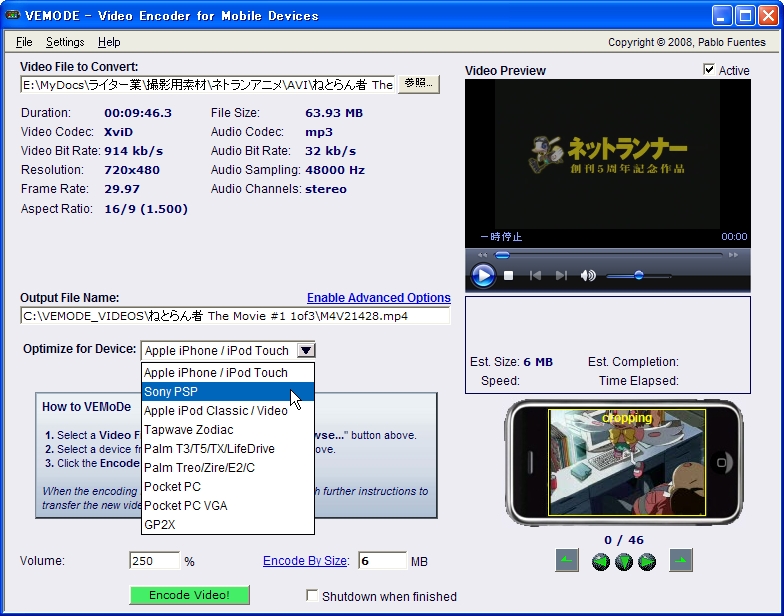The image size is (784, 616).
Task: Maximize the VEMODE window
Action: [745, 16]
